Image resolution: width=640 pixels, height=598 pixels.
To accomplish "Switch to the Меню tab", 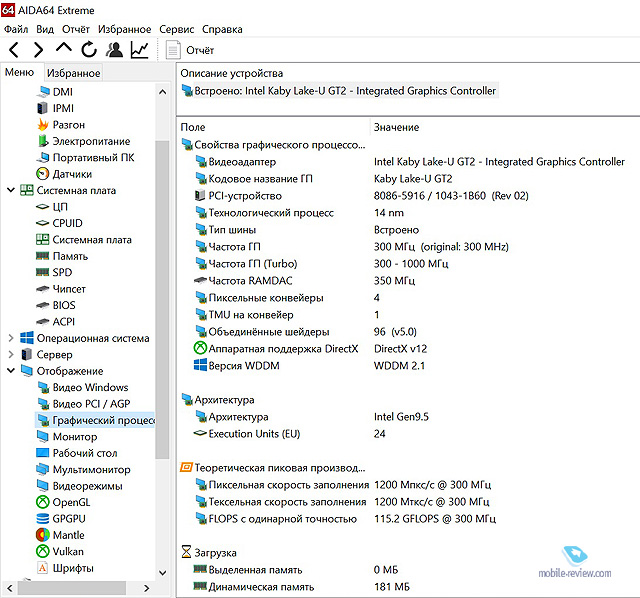I will 19,72.
